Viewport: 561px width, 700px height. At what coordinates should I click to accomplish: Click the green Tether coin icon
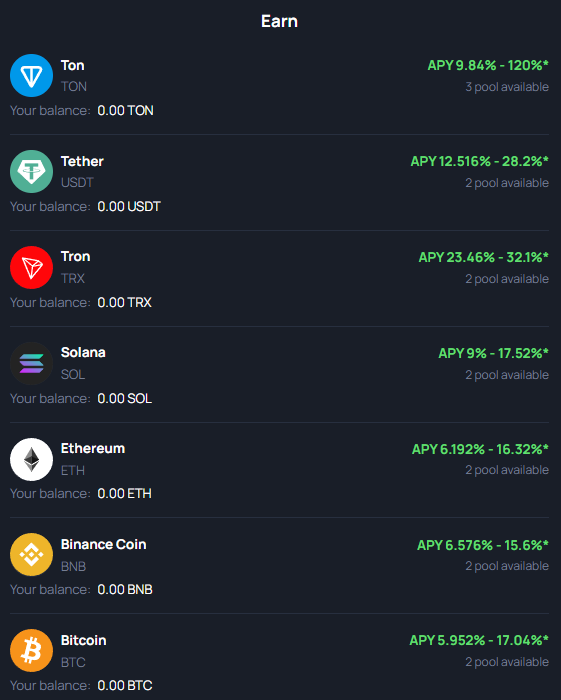click(x=31, y=171)
